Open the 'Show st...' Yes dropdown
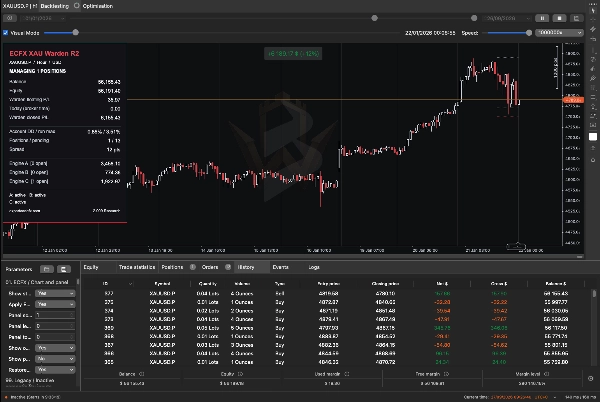Screen dimensions: 600x402 tap(55, 293)
